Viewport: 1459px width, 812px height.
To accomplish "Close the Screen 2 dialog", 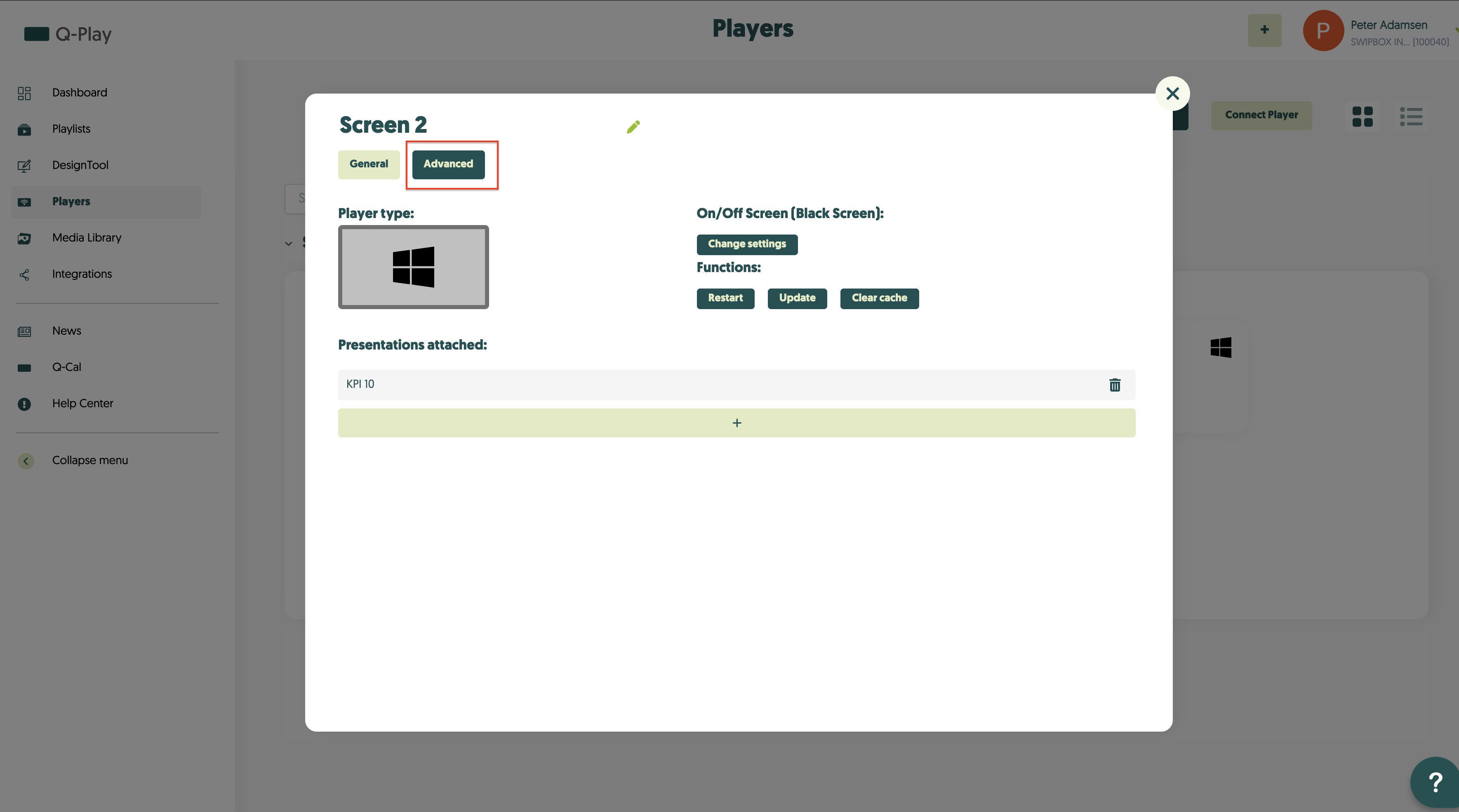I will tap(1172, 94).
